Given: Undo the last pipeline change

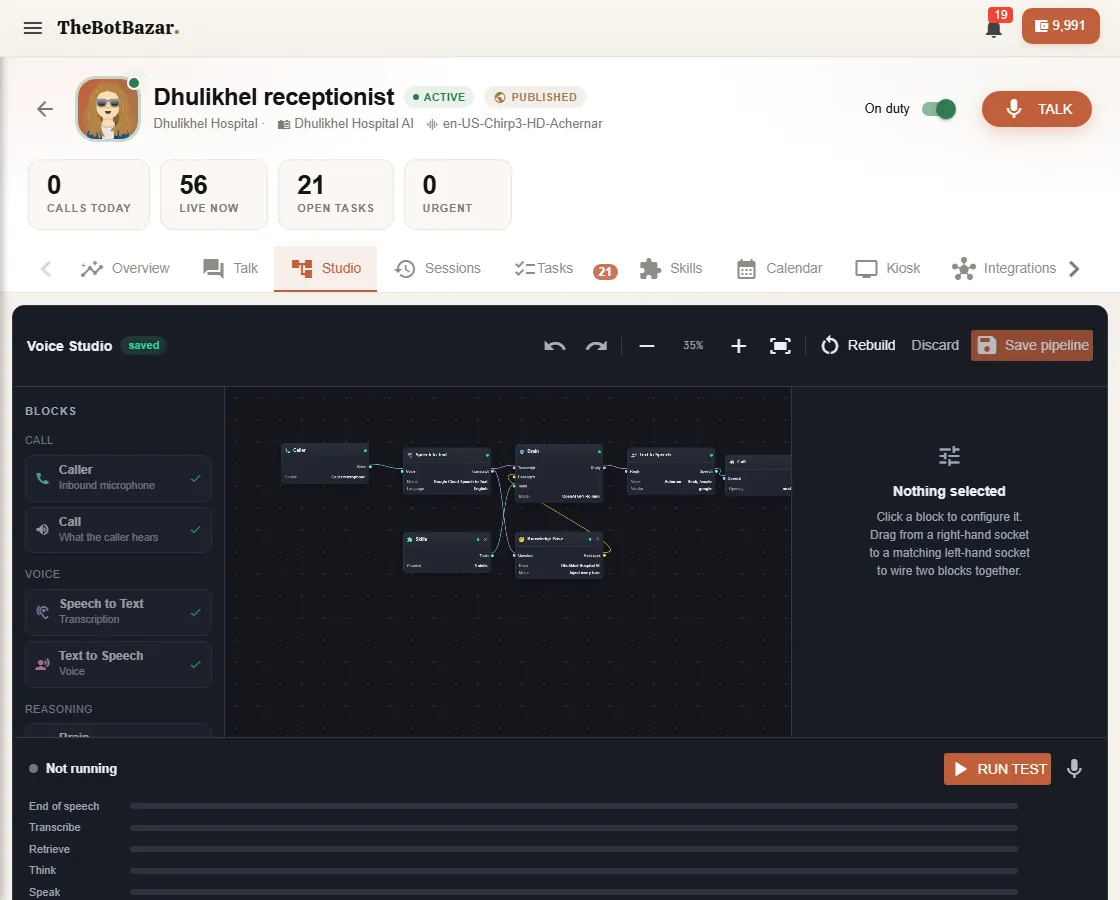Looking at the screenshot, I should [x=554, y=346].
